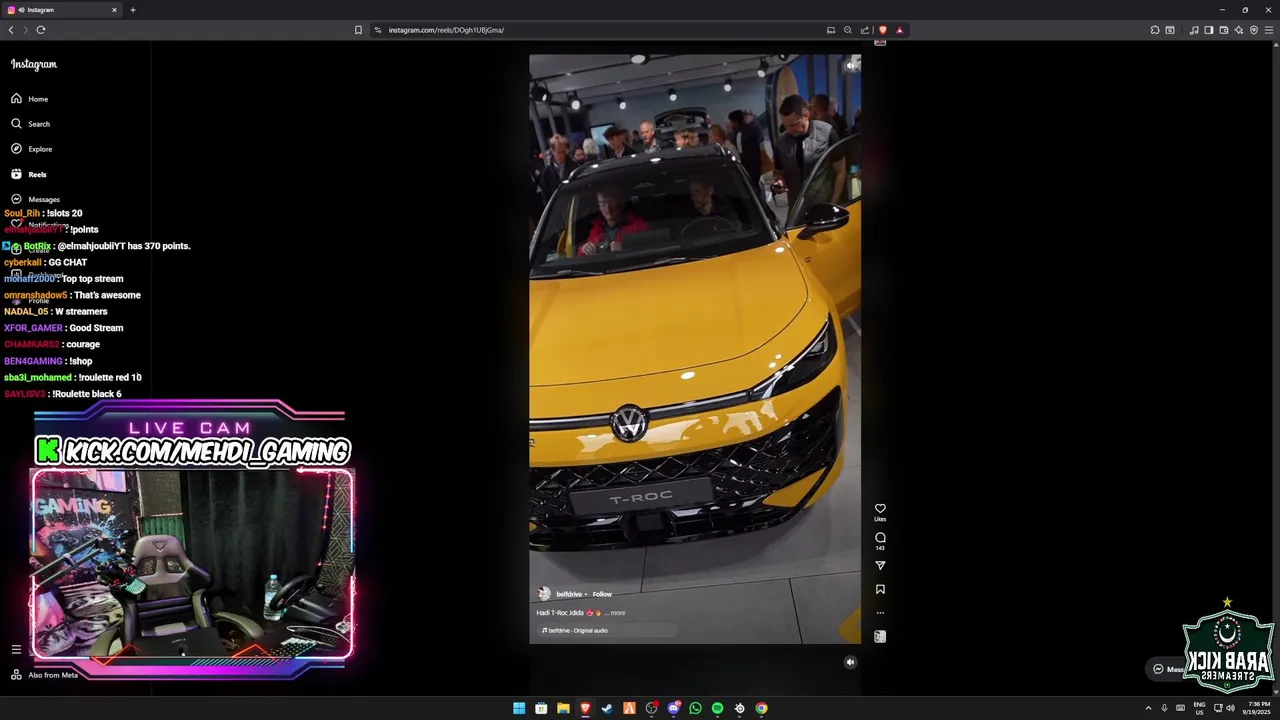Image resolution: width=1280 pixels, height=720 pixels.
Task: Like the reel with heart icon
Action: 880,508
